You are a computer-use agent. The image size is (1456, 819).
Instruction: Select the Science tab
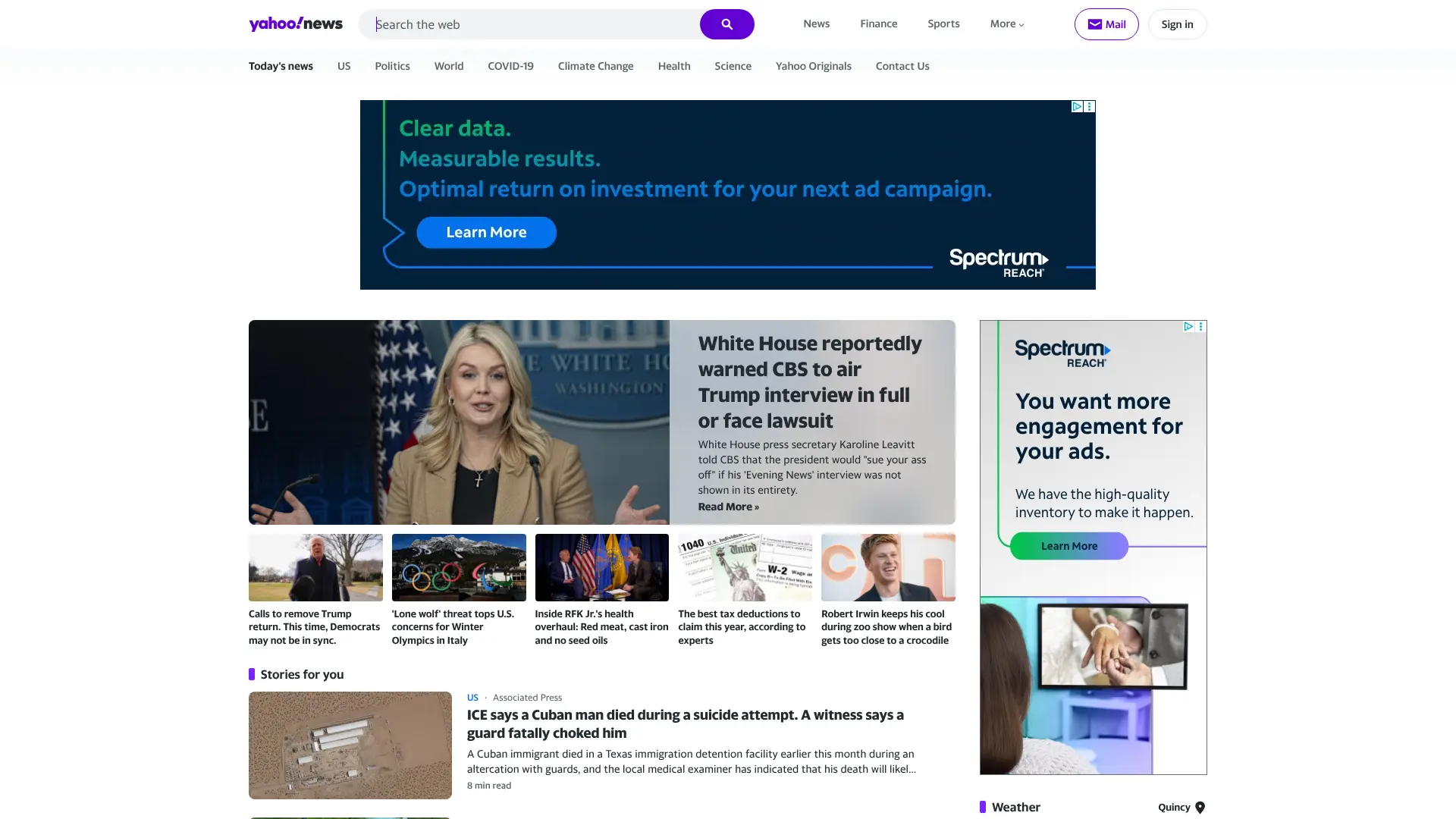pyautogui.click(x=733, y=66)
